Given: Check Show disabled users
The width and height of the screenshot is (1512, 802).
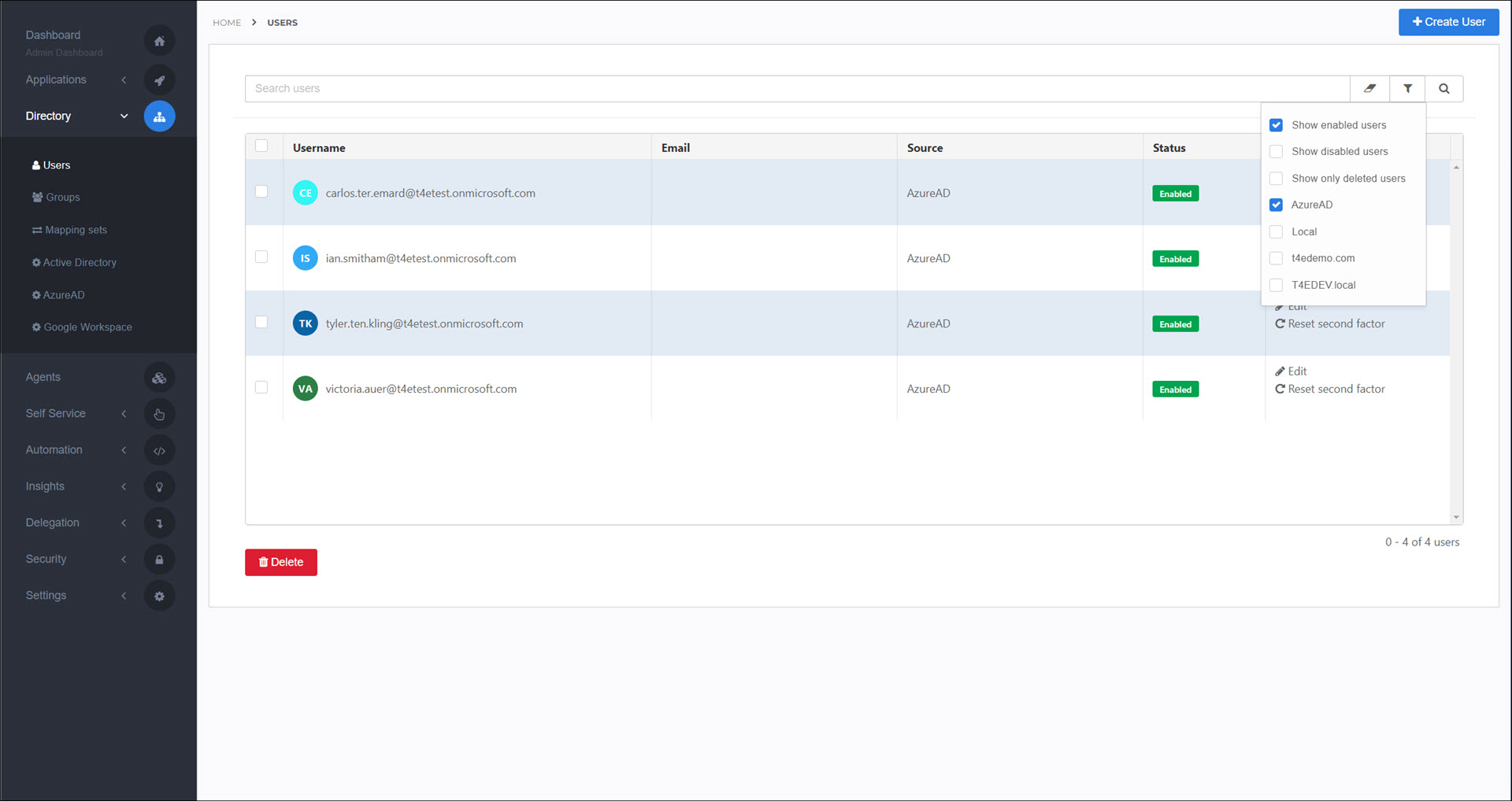Looking at the screenshot, I should [1277, 152].
